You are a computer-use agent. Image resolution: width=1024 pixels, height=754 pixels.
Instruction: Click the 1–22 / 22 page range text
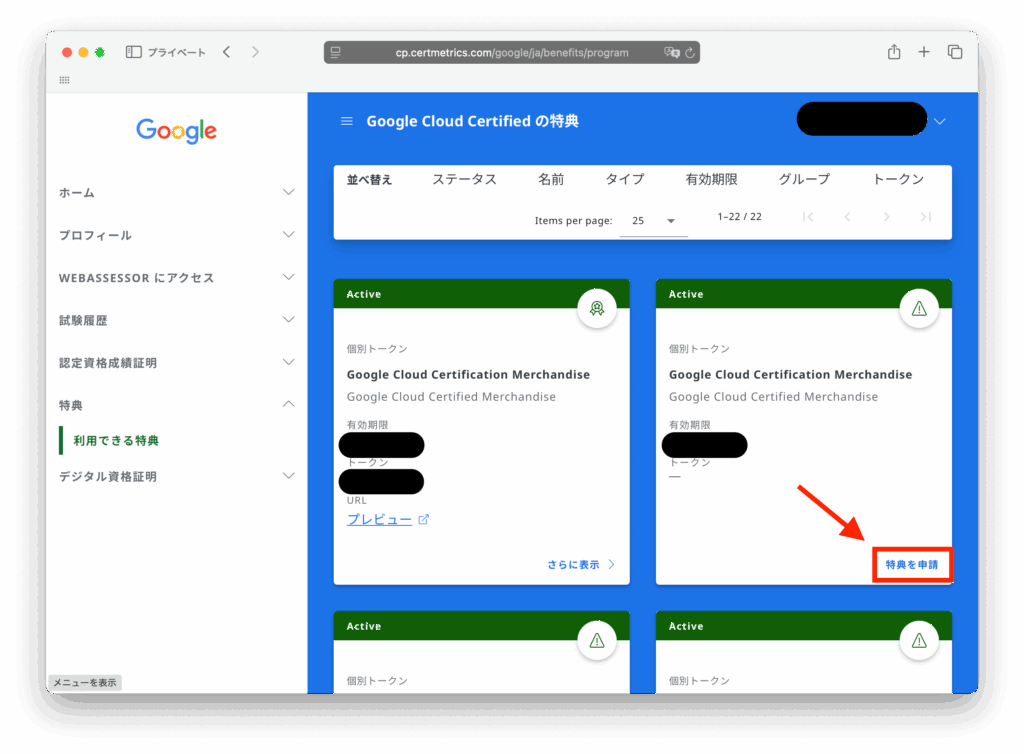click(x=739, y=217)
